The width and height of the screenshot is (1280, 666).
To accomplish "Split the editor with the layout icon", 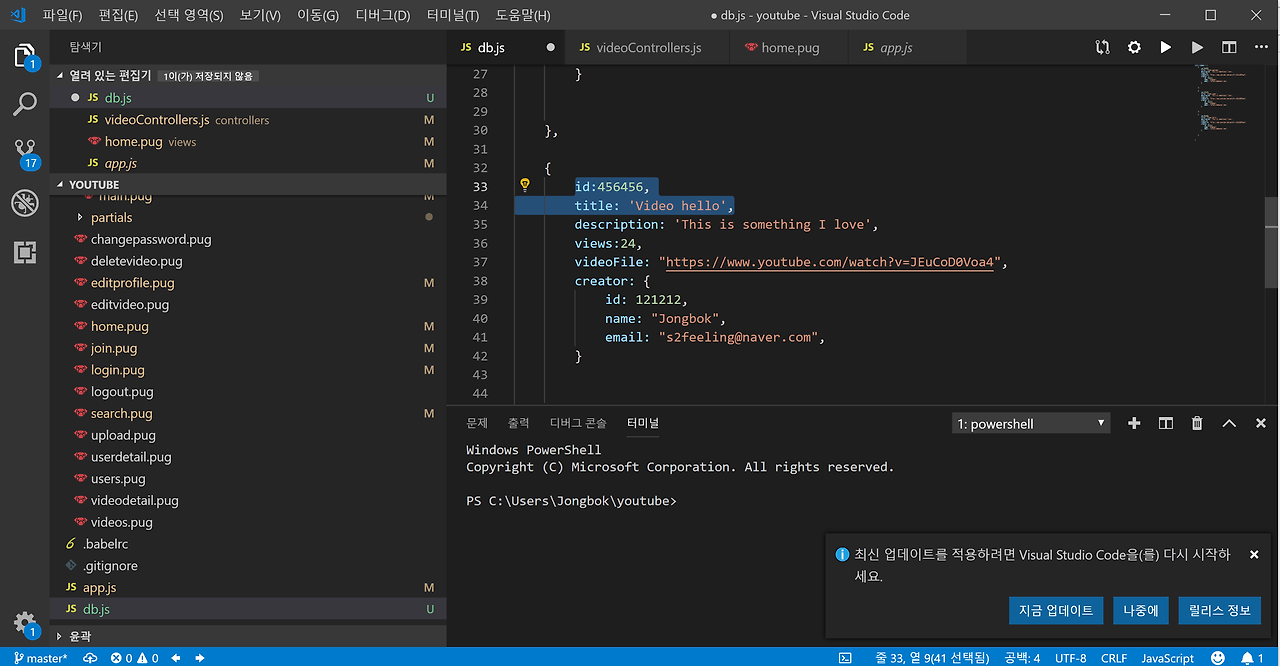I will tap(1229, 47).
